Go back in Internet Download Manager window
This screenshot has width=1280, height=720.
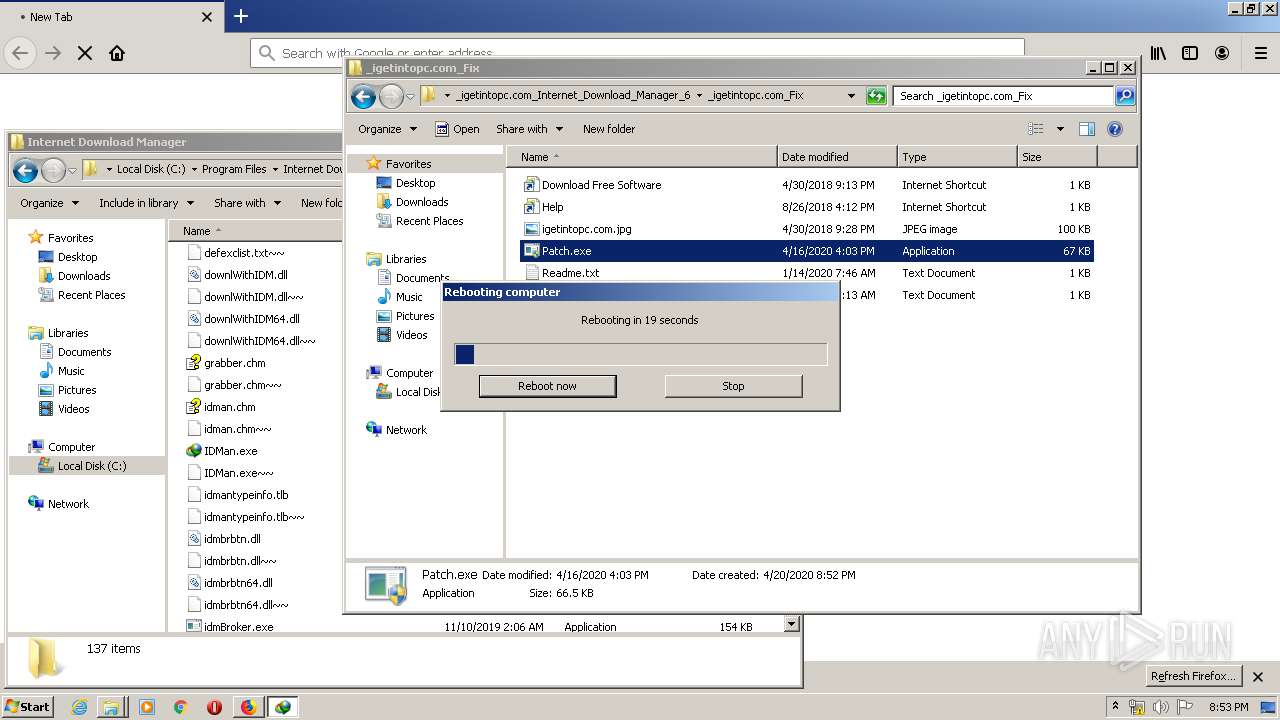25,170
